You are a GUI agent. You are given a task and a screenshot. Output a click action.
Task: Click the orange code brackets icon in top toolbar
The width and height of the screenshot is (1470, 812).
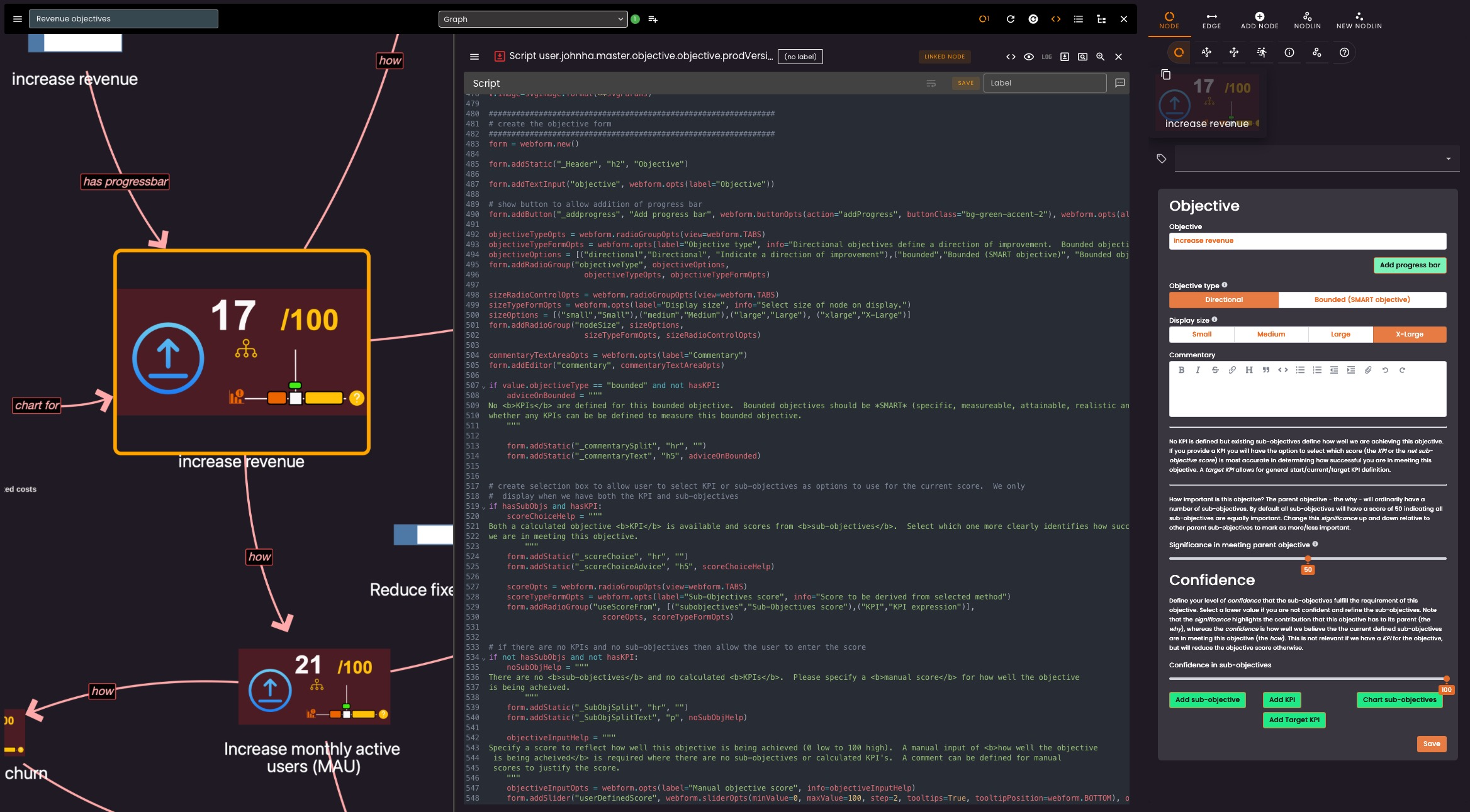point(1055,19)
